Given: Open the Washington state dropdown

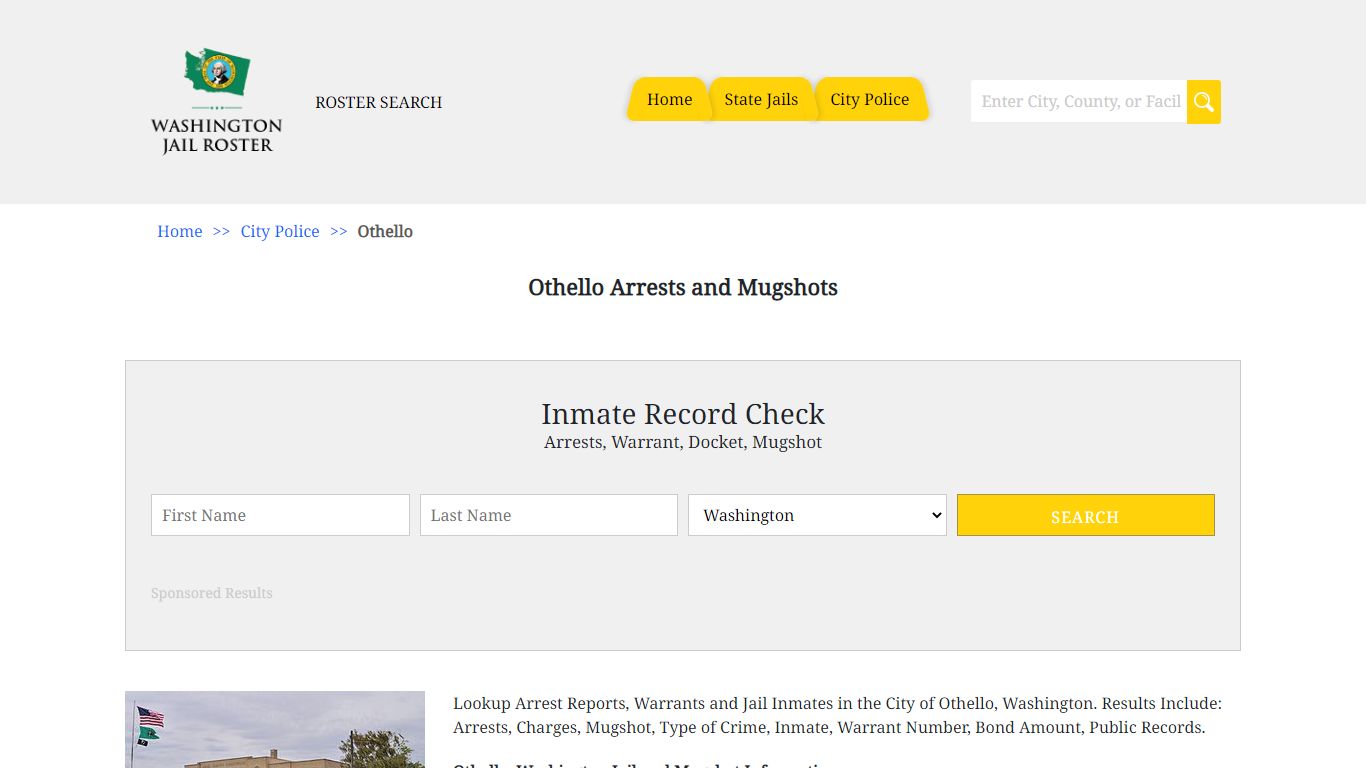Looking at the screenshot, I should point(817,515).
